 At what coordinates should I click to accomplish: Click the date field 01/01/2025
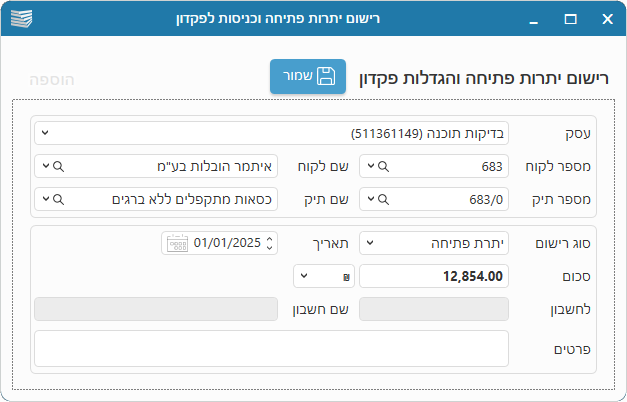227,242
